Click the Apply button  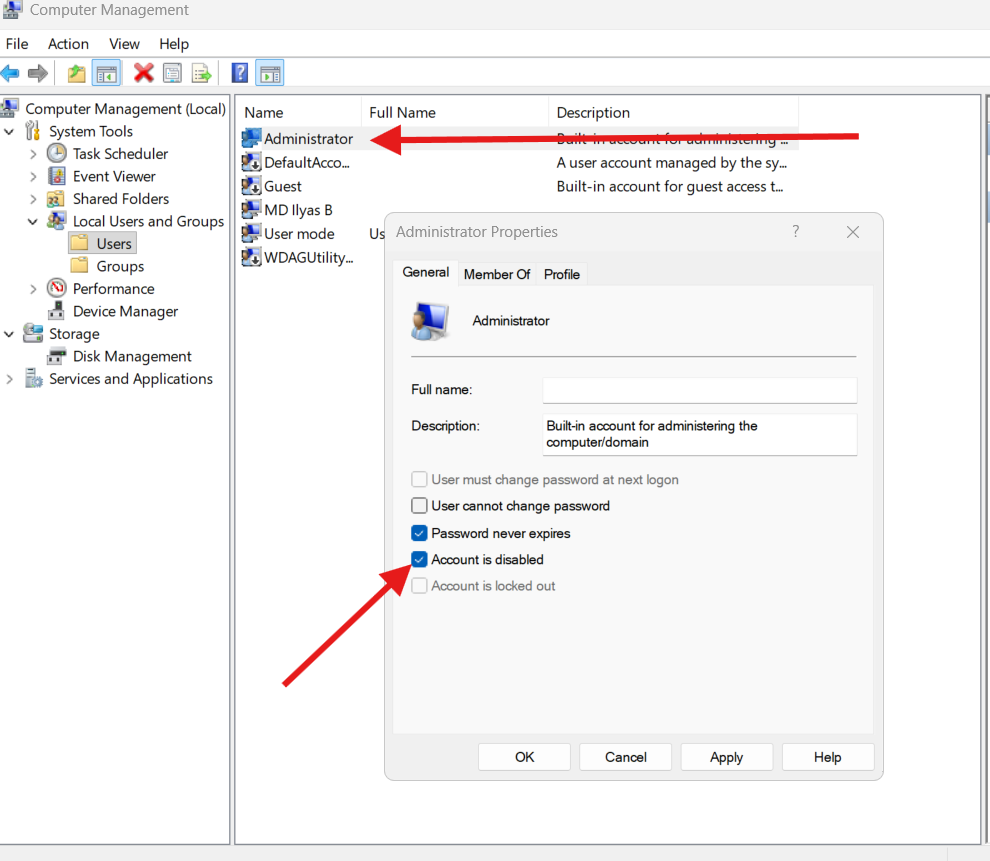[x=726, y=756]
